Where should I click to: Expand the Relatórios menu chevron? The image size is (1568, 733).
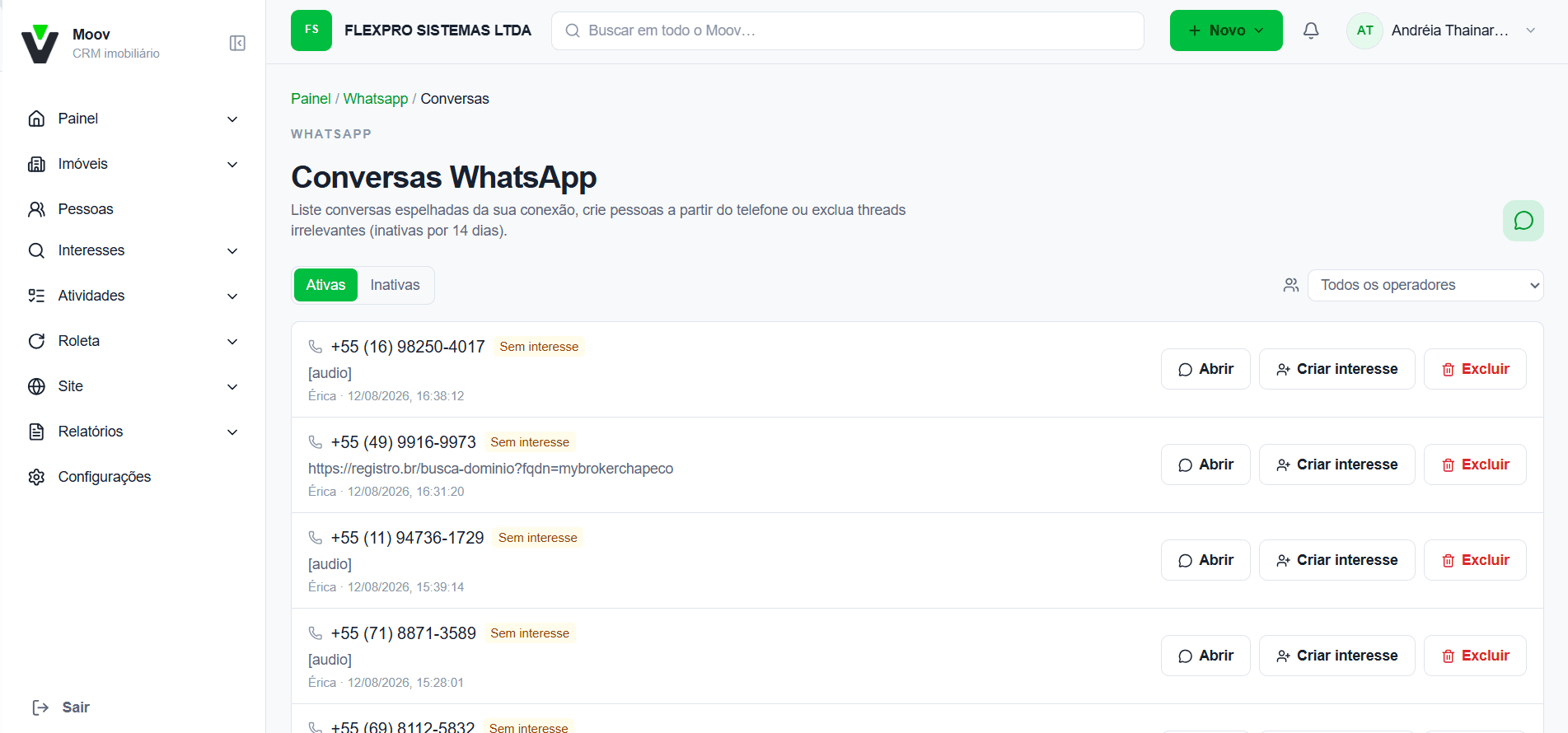coord(232,432)
